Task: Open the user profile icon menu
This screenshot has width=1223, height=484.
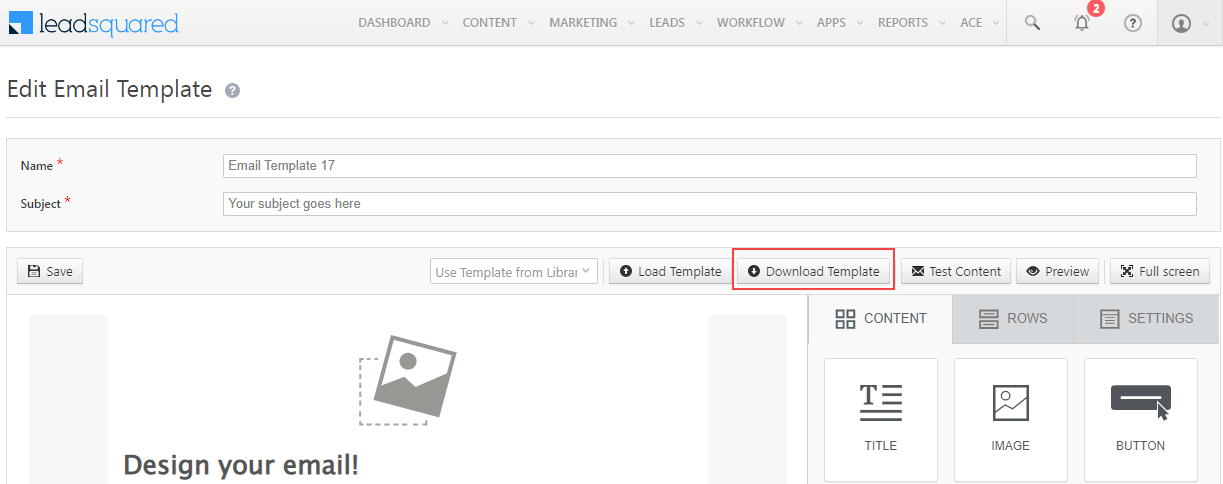Action: pyautogui.click(x=1188, y=23)
